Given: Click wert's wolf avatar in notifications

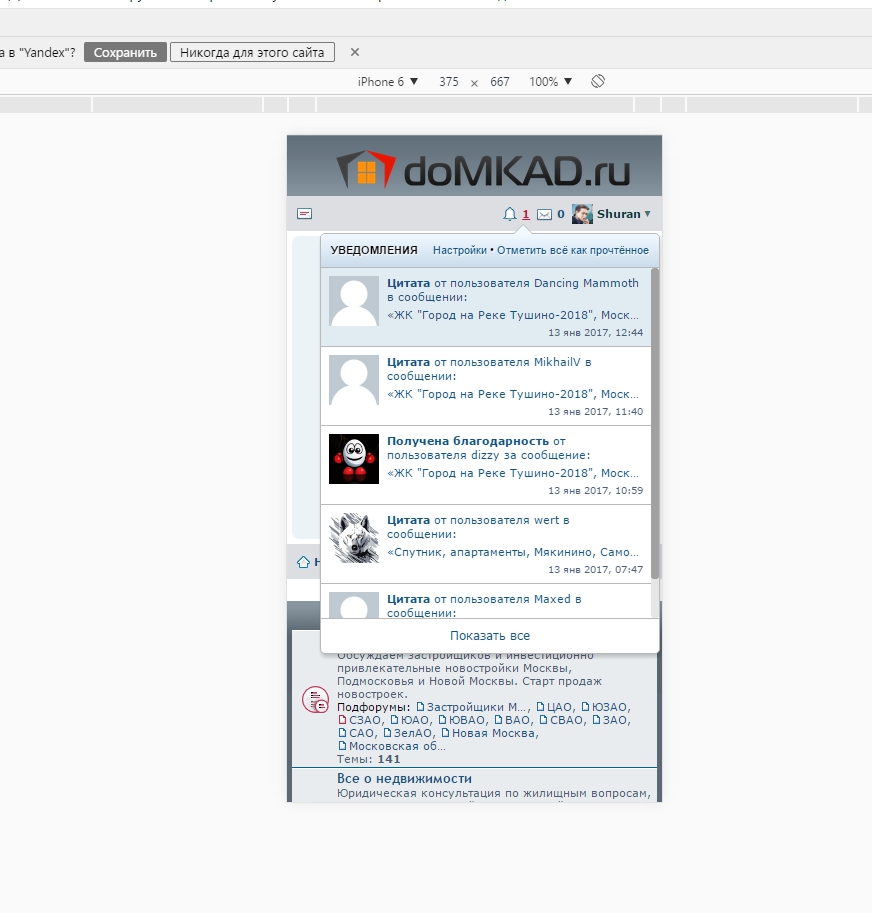Looking at the screenshot, I should pos(354,538).
